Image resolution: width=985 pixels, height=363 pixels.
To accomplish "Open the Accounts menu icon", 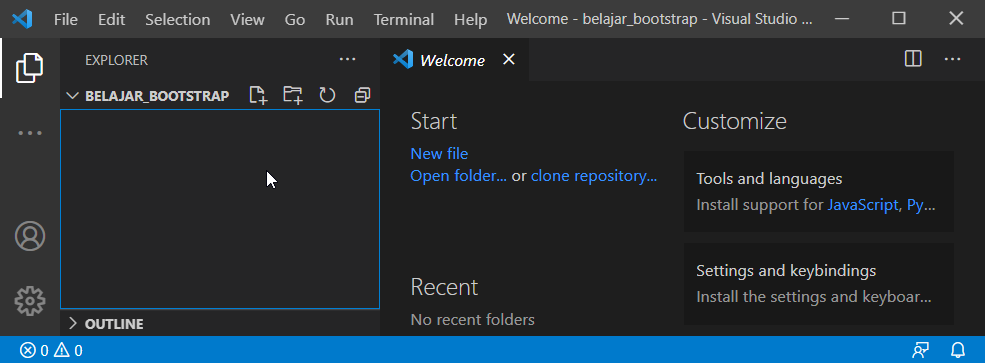I will click(x=30, y=236).
